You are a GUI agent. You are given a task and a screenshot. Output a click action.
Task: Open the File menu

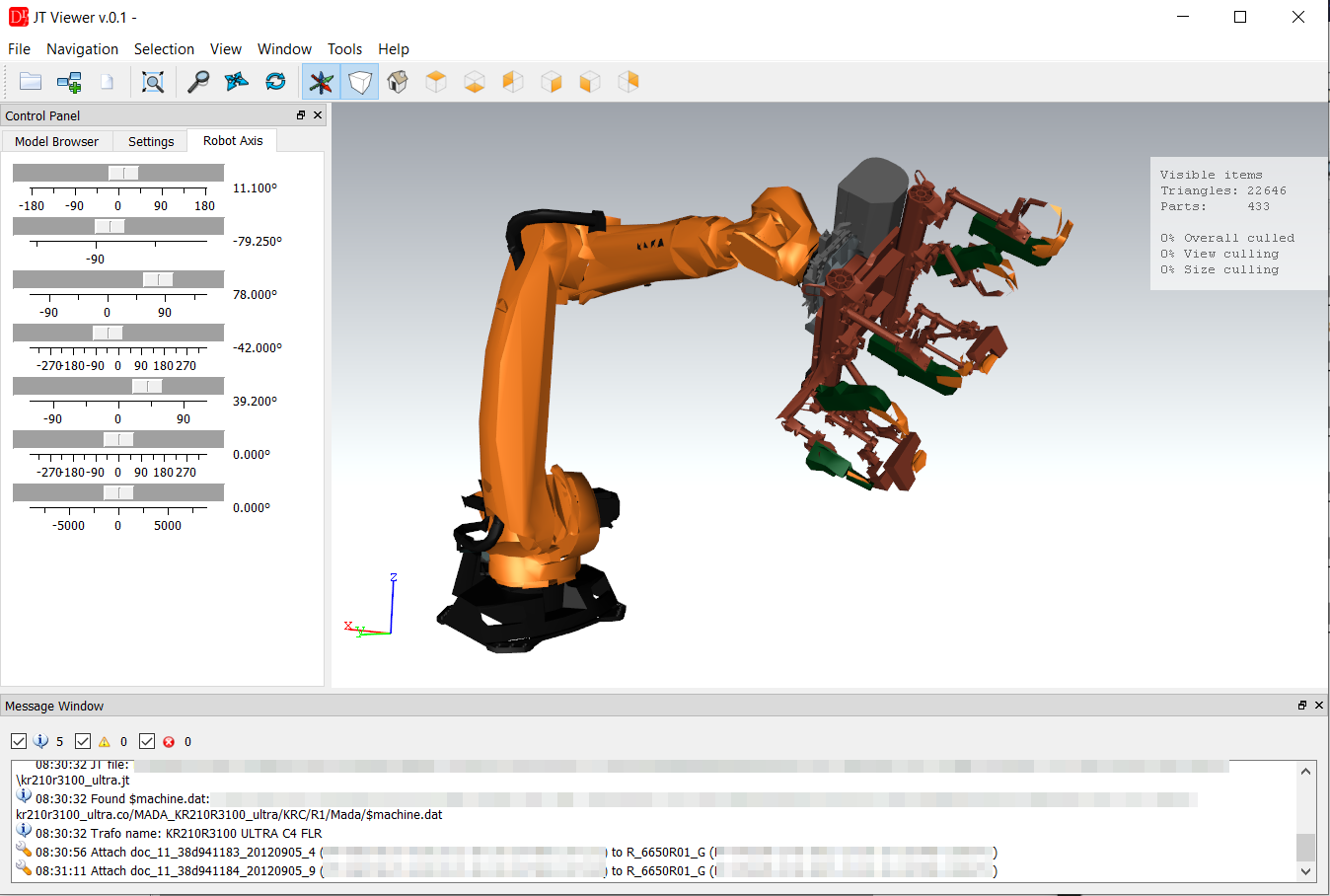tap(19, 49)
